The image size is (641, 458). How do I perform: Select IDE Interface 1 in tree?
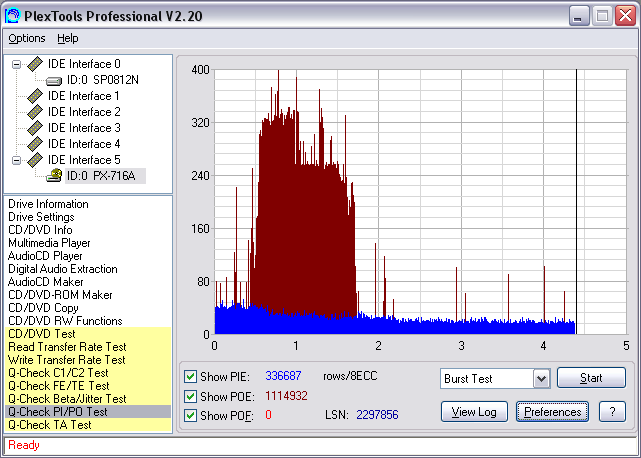pos(83,96)
